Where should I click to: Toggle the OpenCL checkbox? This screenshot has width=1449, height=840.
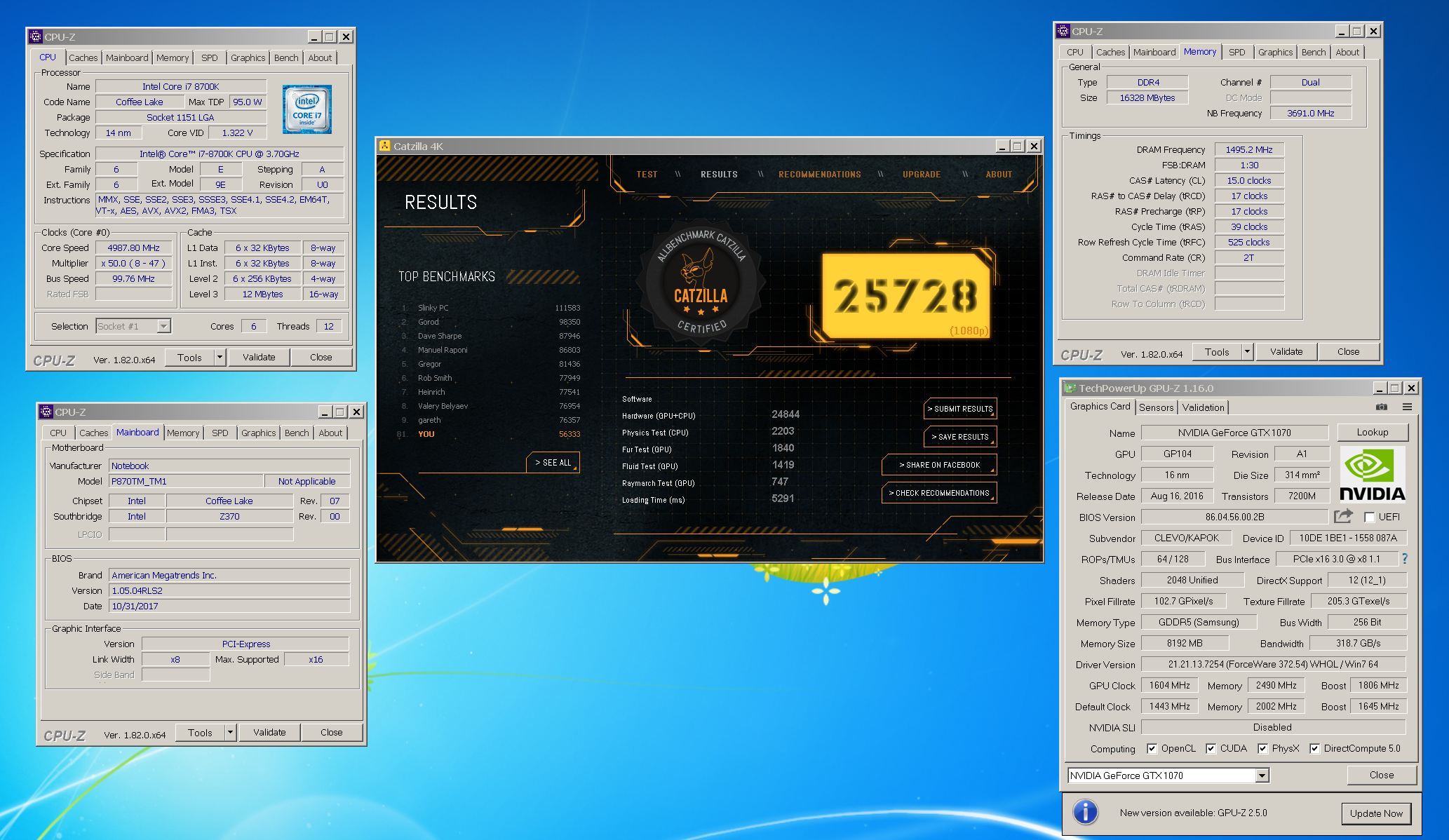(1152, 749)
